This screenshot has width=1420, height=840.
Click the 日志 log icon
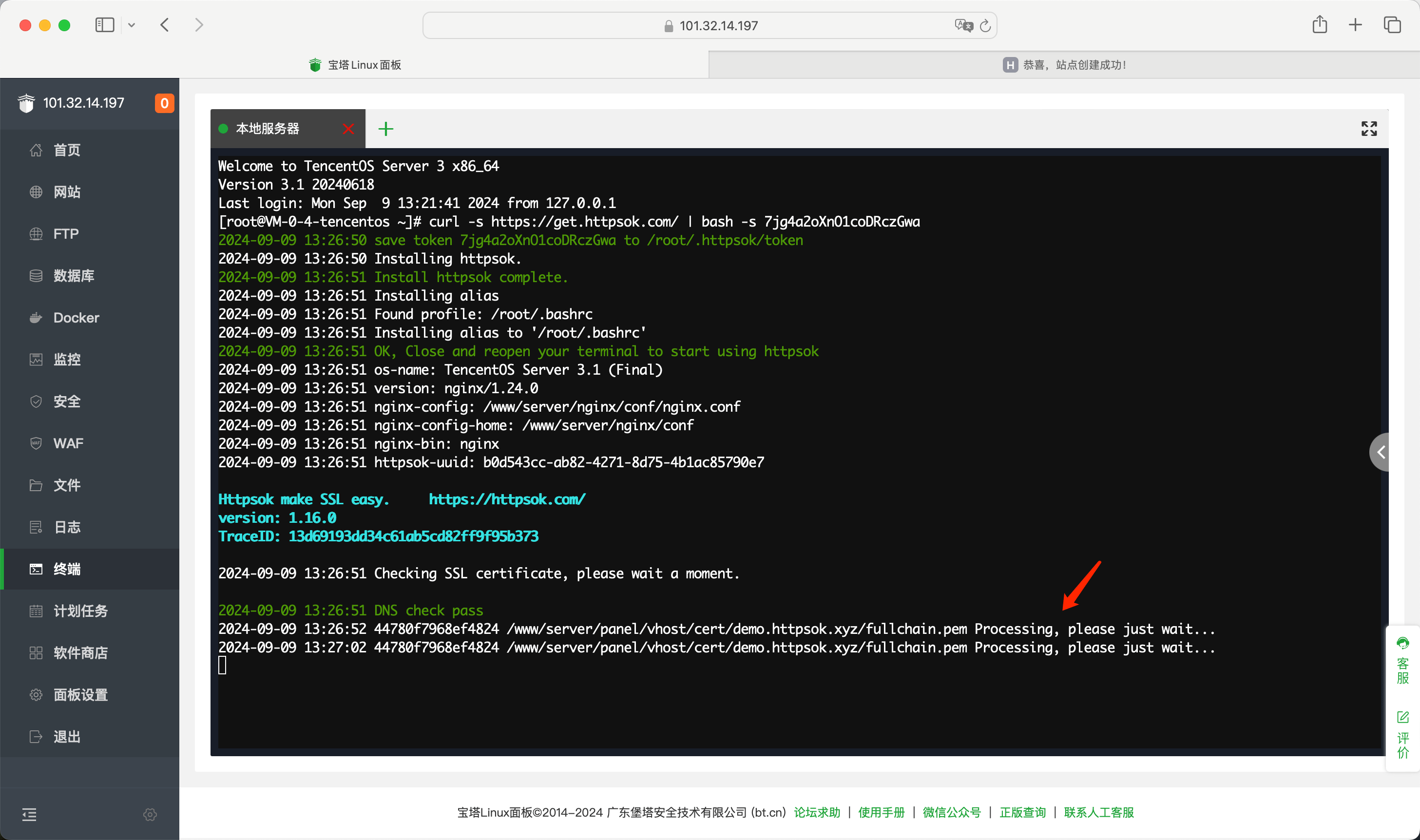point(36,527)
